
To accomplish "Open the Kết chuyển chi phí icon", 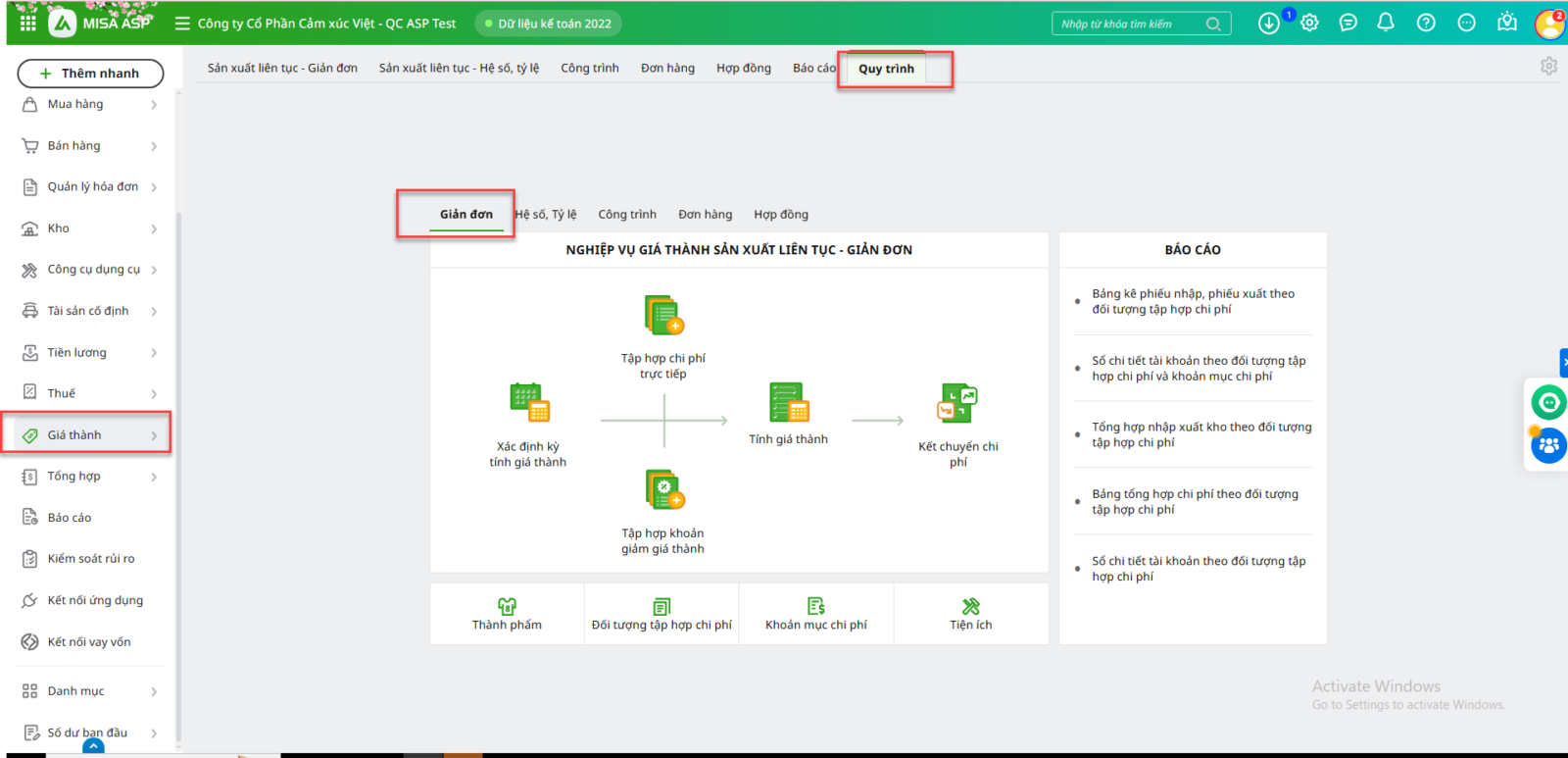I will tap(957, 403).
